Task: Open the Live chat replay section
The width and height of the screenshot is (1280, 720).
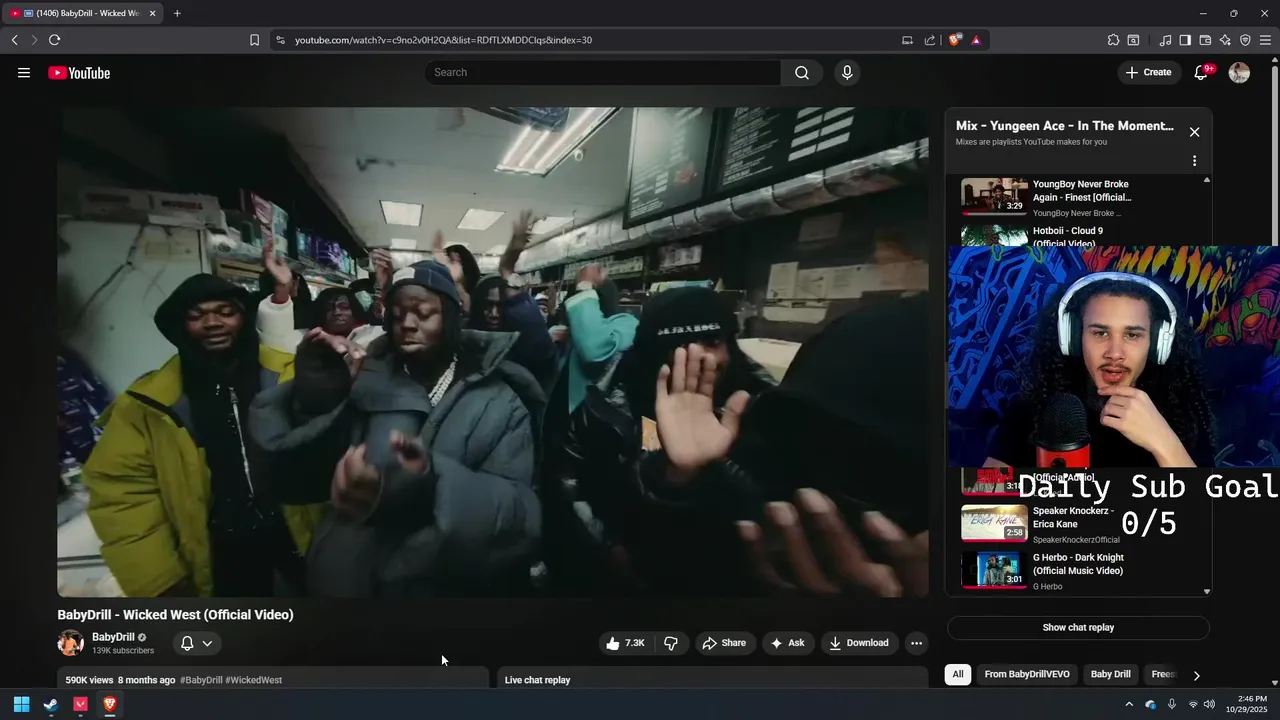Action: point(712,679)
